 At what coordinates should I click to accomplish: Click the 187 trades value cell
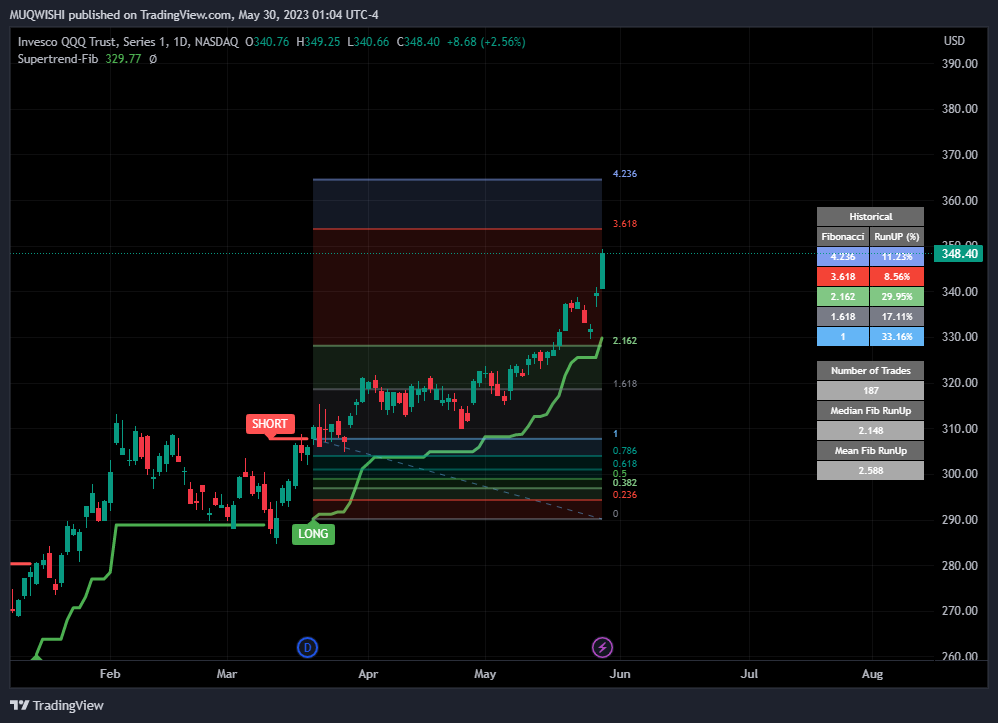click(870, 390)
